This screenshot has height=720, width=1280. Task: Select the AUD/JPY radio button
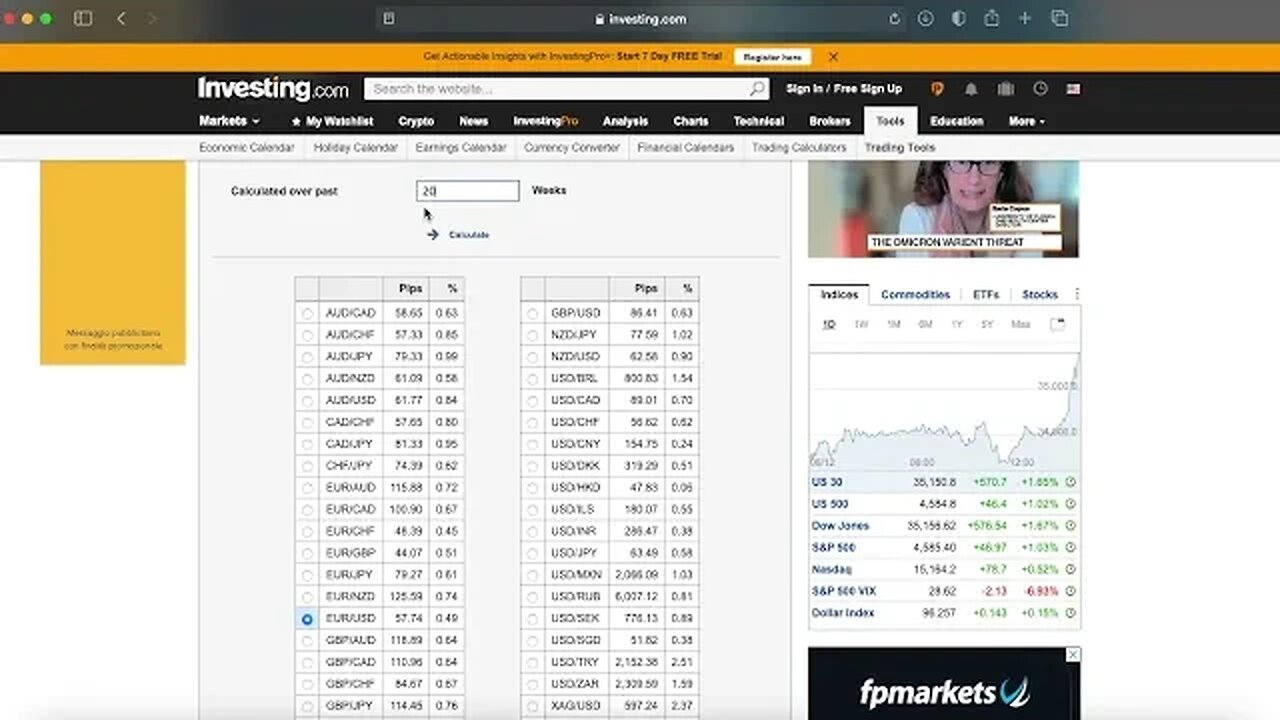tap(307, 357)
